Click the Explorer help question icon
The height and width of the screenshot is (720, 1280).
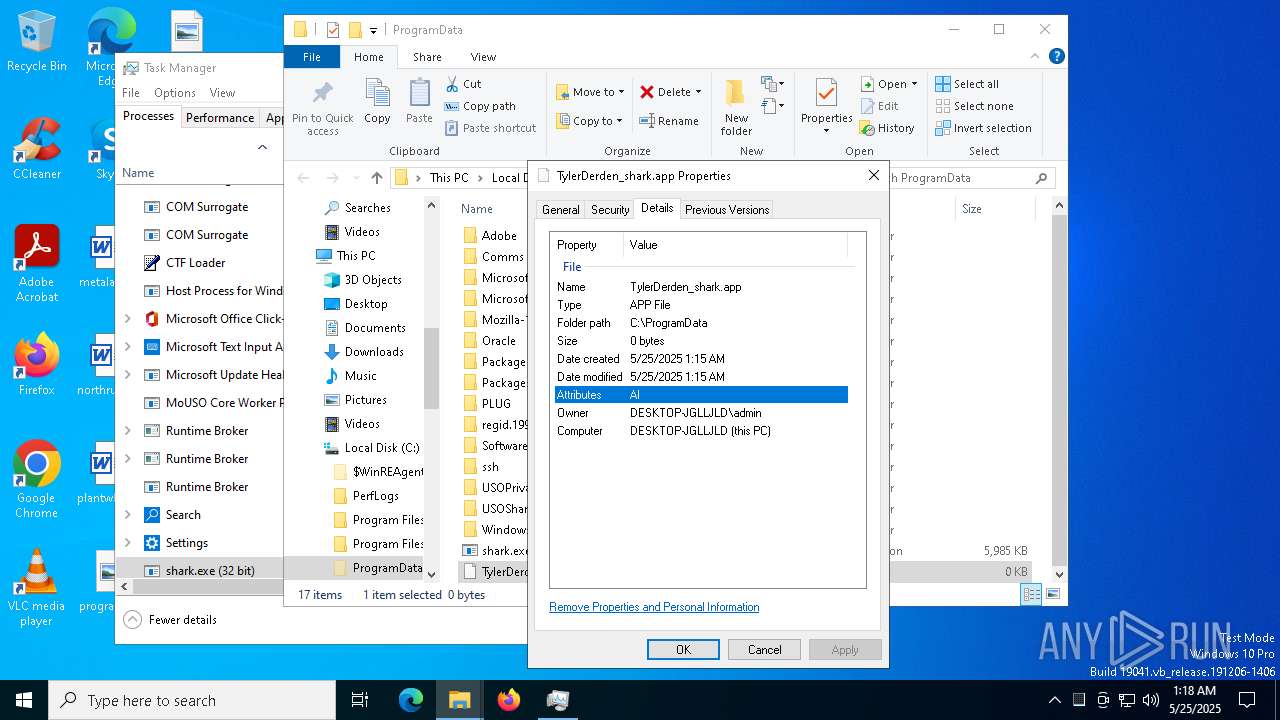point(1056,57)
